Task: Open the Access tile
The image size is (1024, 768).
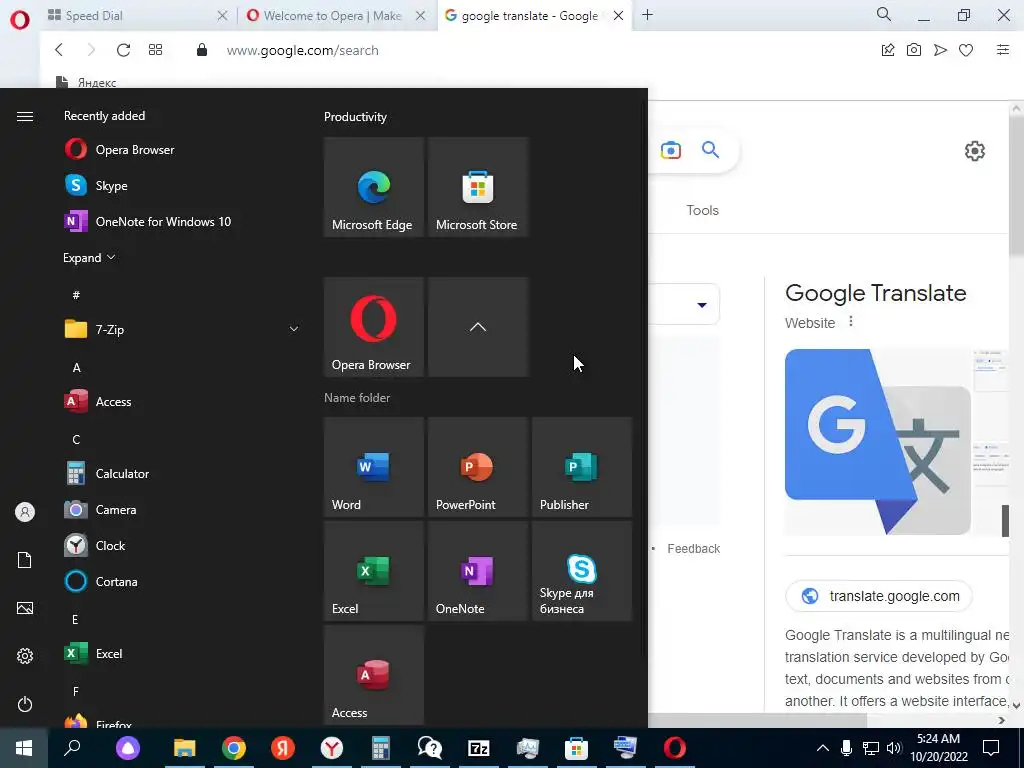Action: (374, 675)
